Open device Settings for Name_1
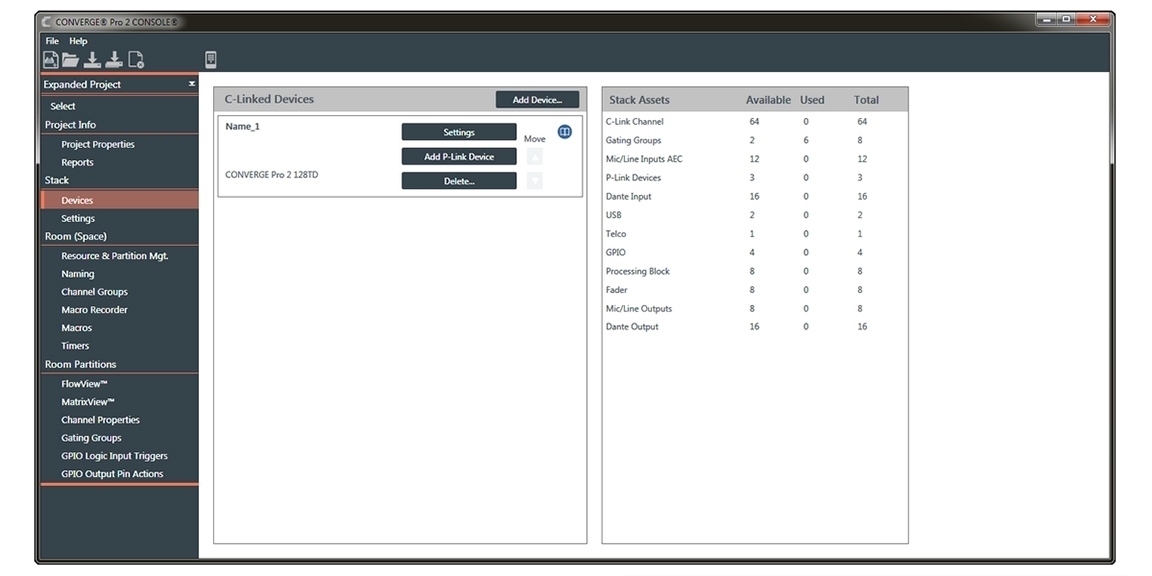1152x576 pixels. (x=459, y=132)
